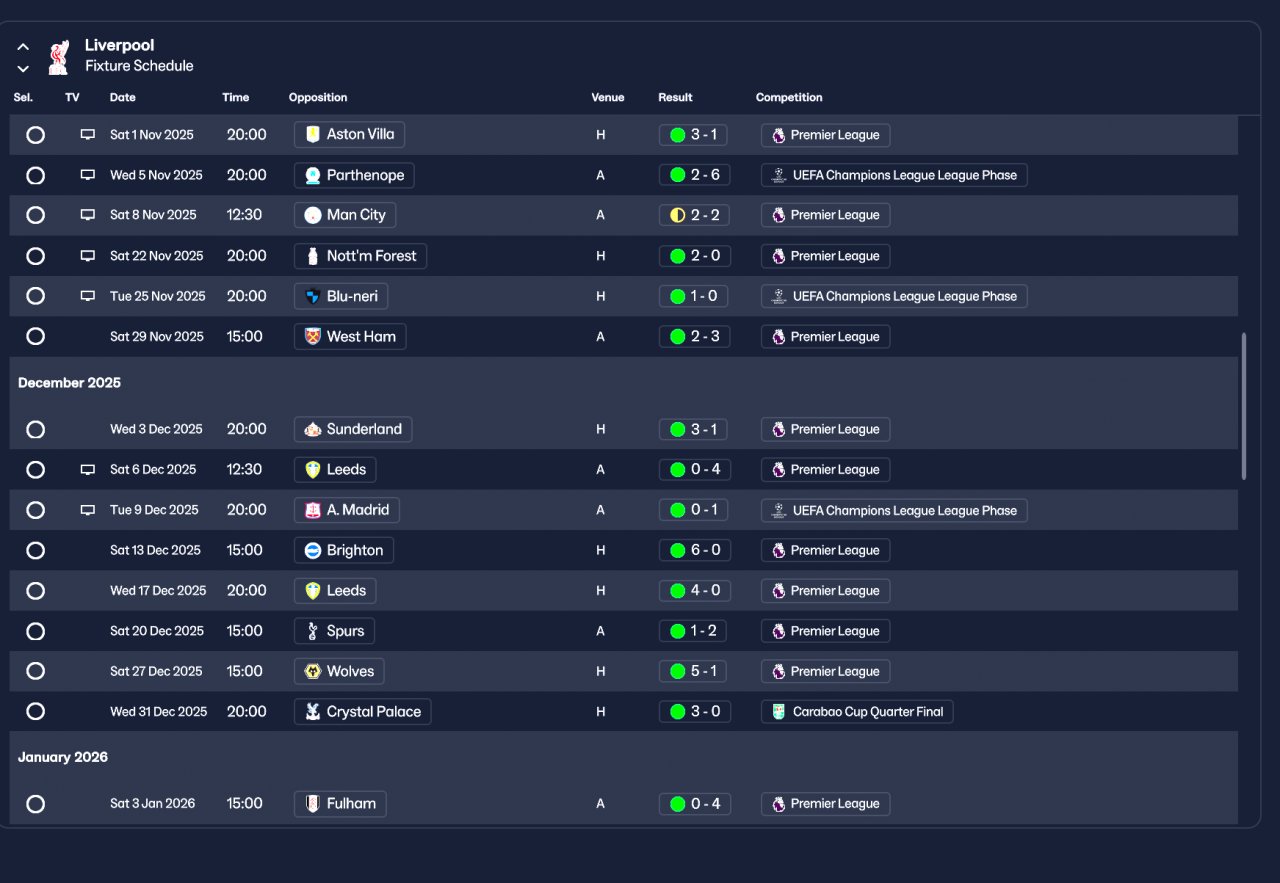The width and height of the screenshot is (1280, 883).
Task: Click Premier League icon in Fulham row
Action: click(779, 804)
